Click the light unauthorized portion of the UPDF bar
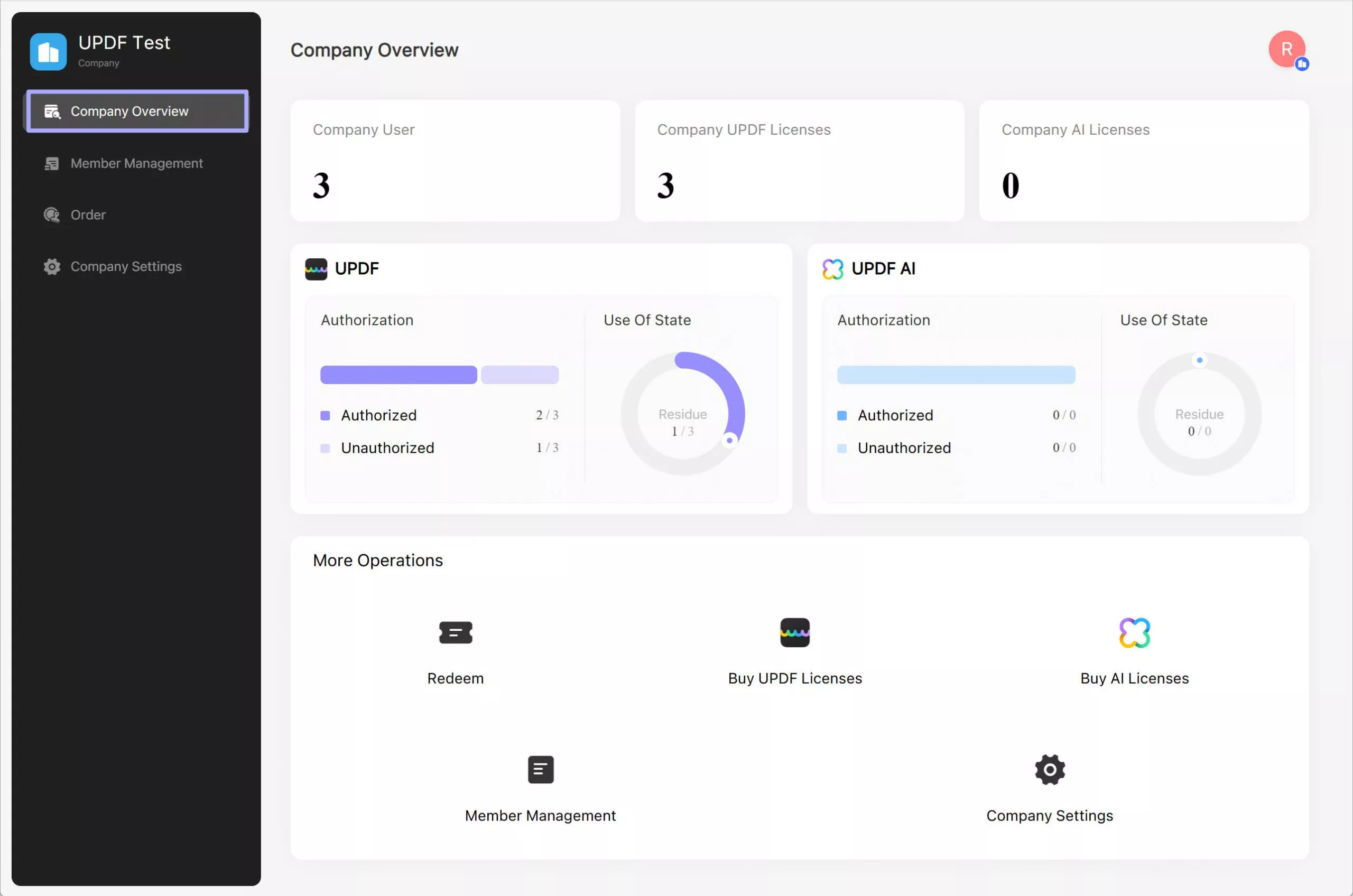Screen dimensions: 1353x896 pos(520,375)
